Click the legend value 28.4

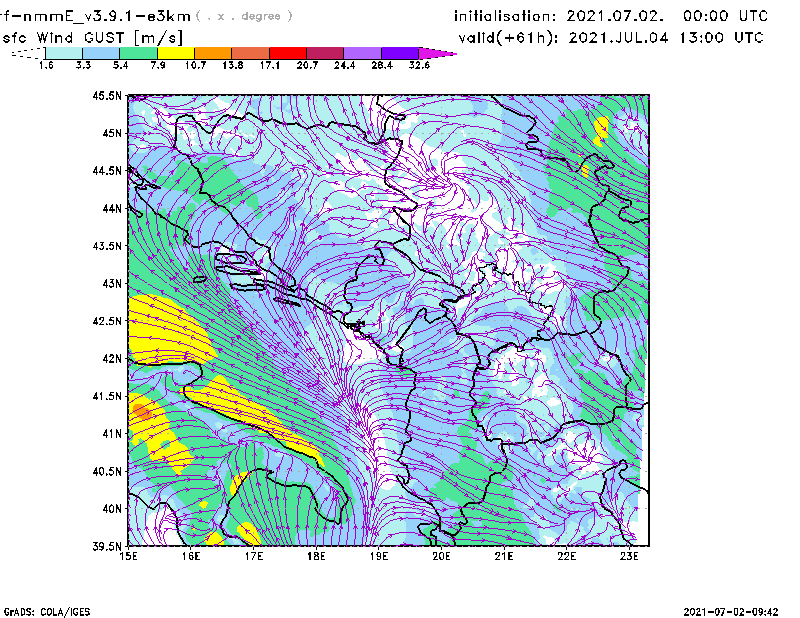382,65
